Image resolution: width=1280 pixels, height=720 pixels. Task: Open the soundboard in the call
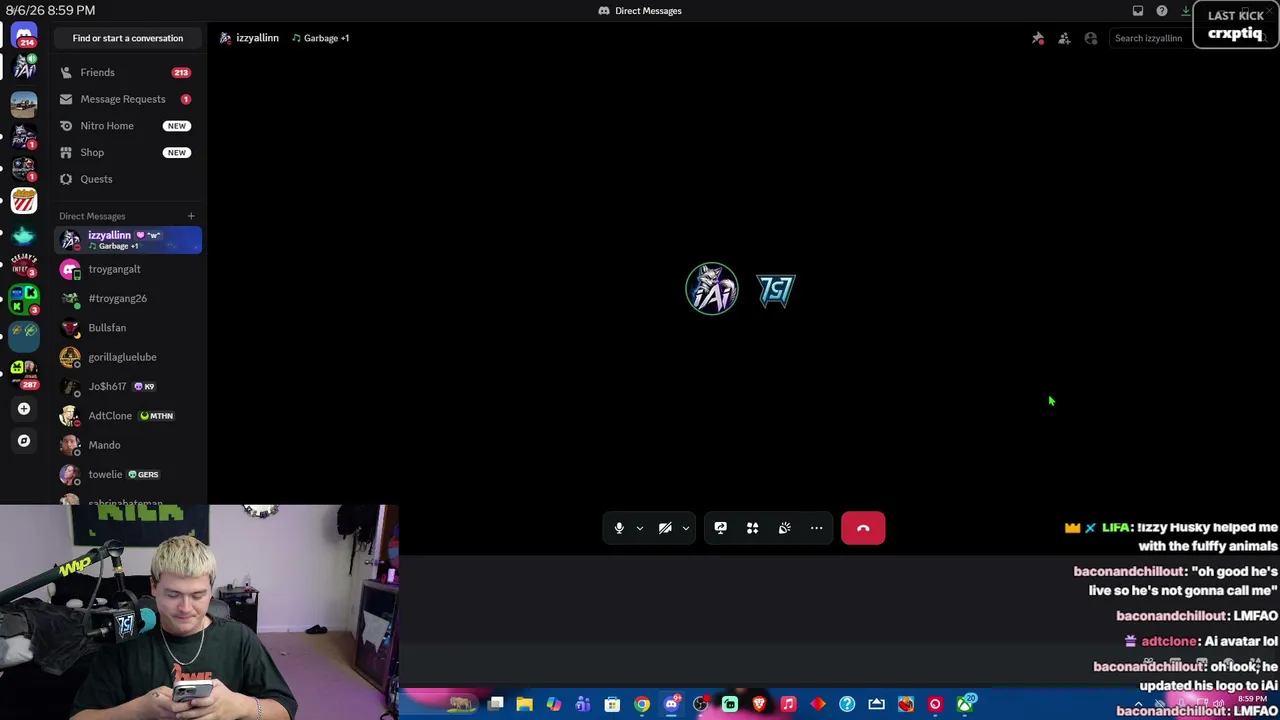[x=785, y=528]
